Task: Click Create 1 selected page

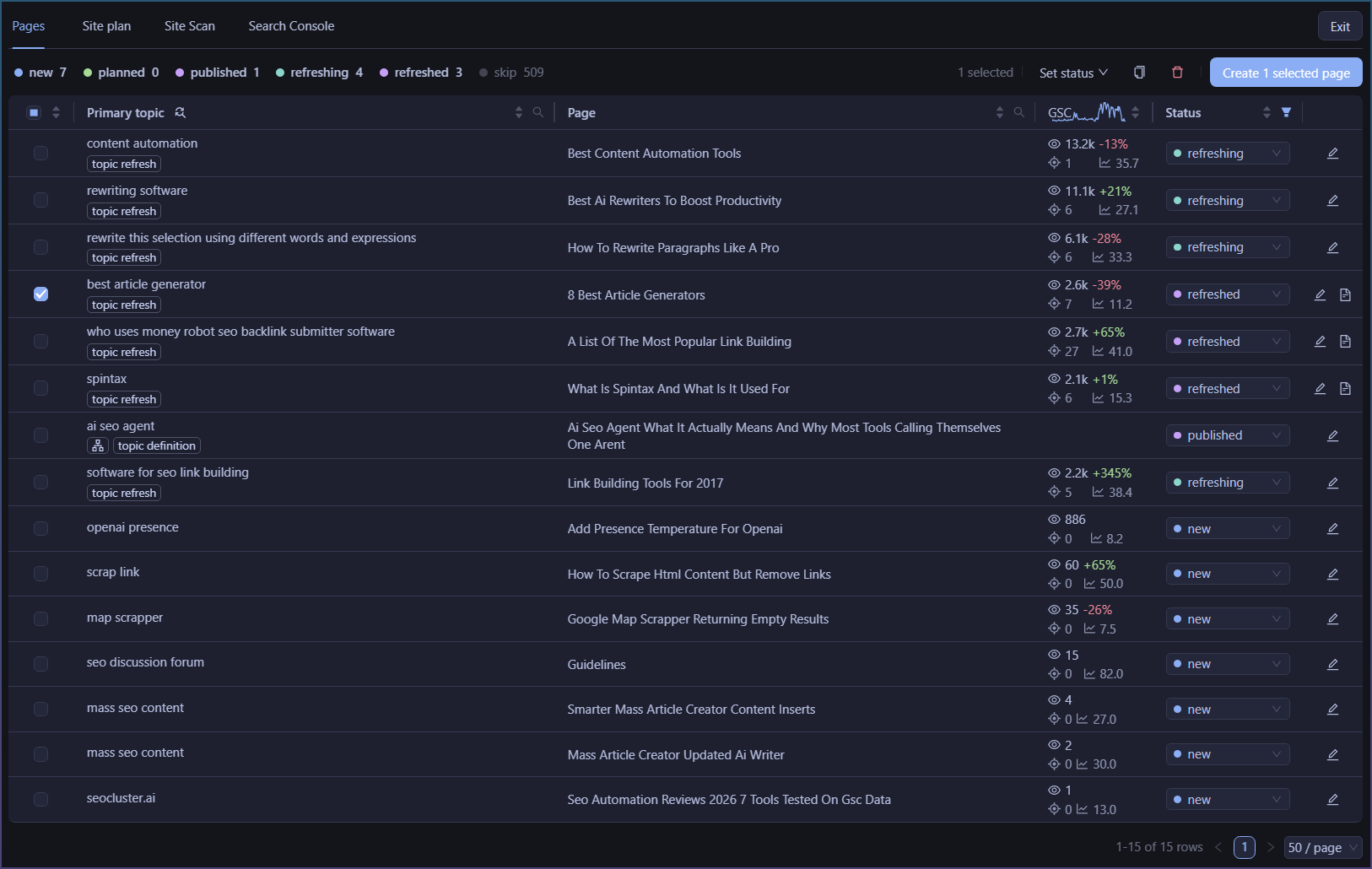Action: [1286, 73]
